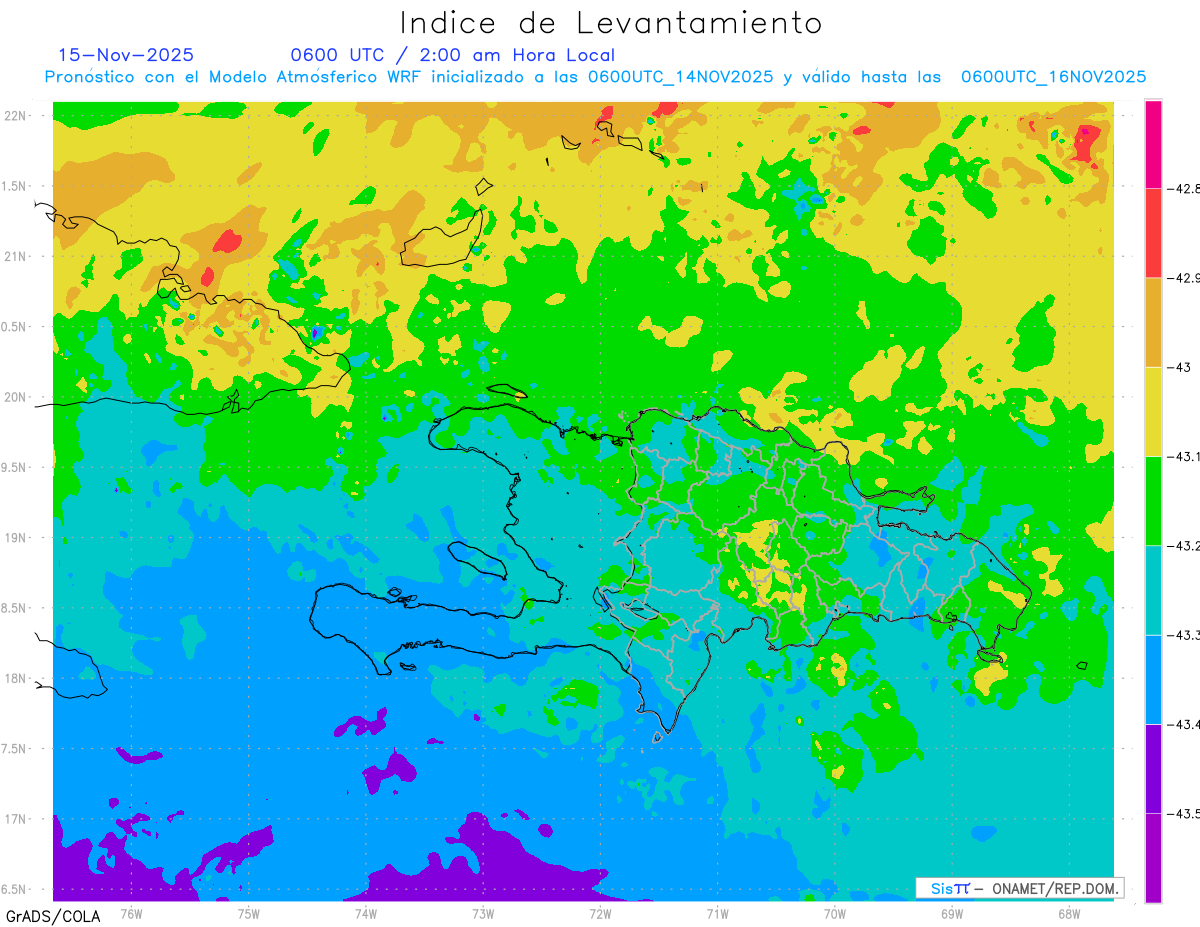This screenshot has height=927, width=1200.
Task: Click the bottom violet legend block below -43.5
Action: [1153, 858]
